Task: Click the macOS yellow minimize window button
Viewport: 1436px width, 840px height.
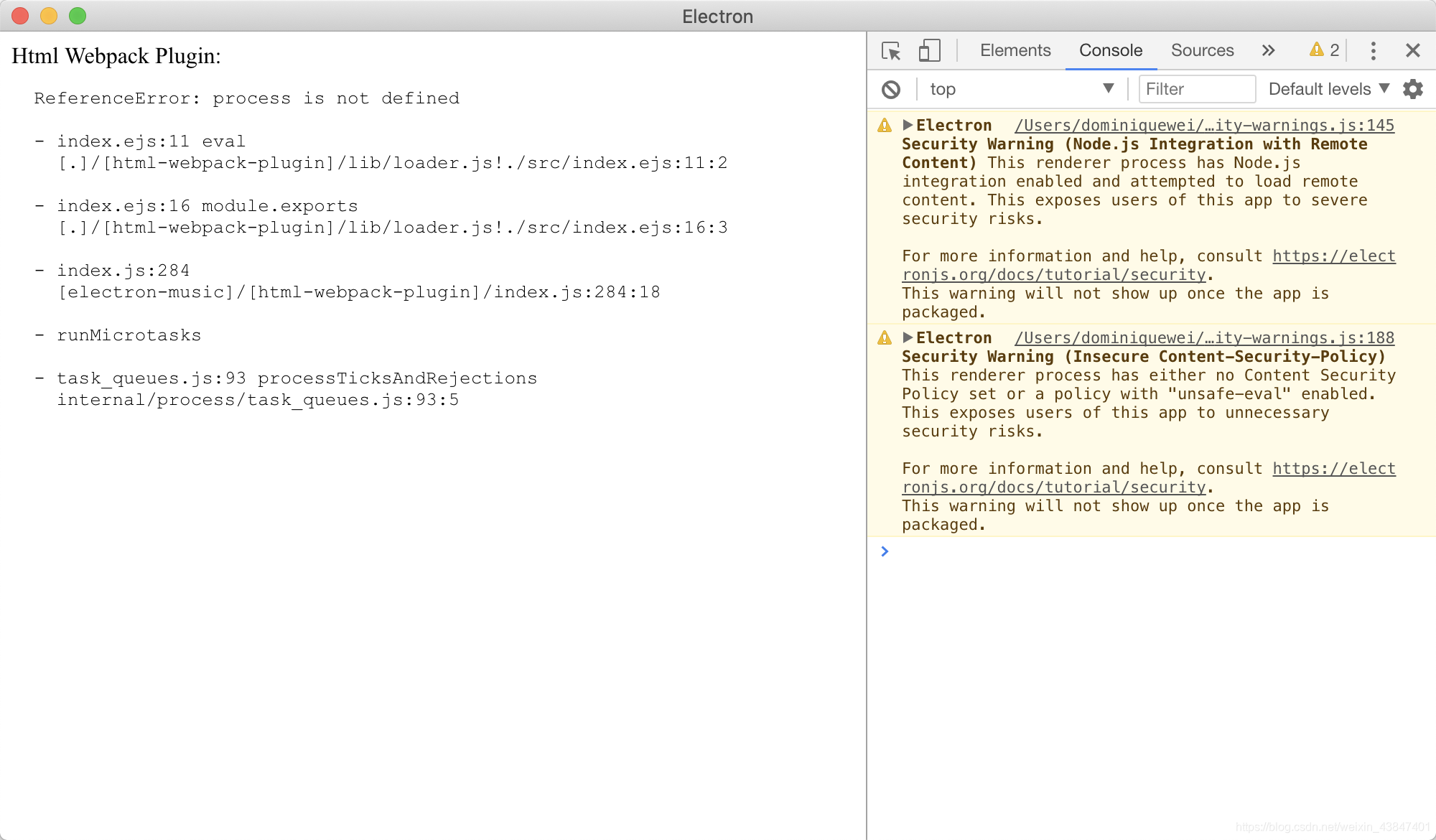Action: (x=49, y=16)
